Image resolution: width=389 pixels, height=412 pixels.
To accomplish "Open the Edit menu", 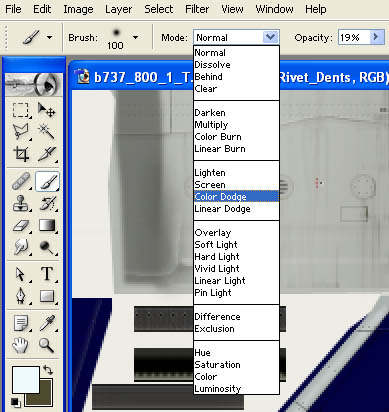I will [x=42, y=9].
